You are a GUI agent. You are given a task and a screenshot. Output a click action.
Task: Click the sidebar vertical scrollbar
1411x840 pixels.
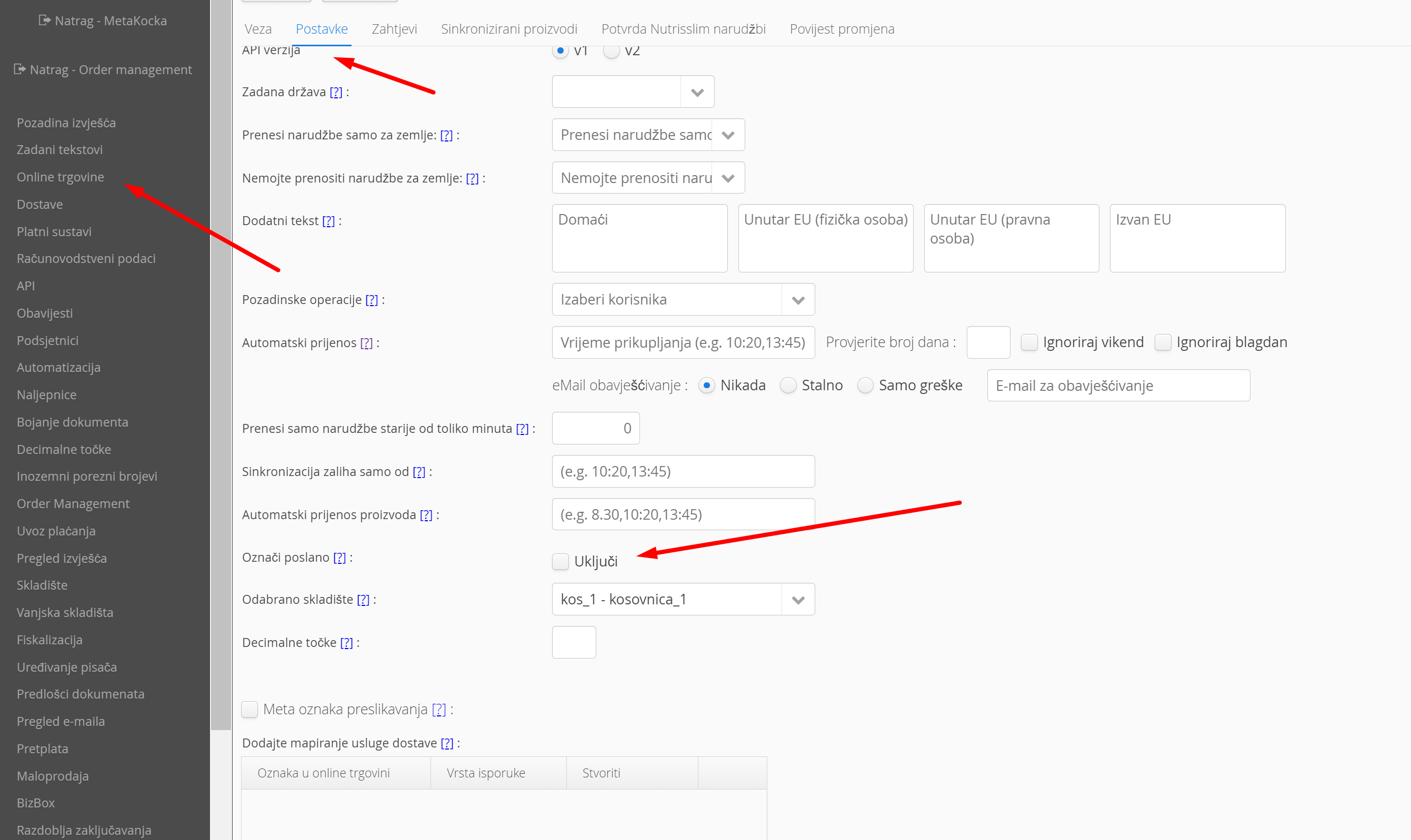click(221, 362)
